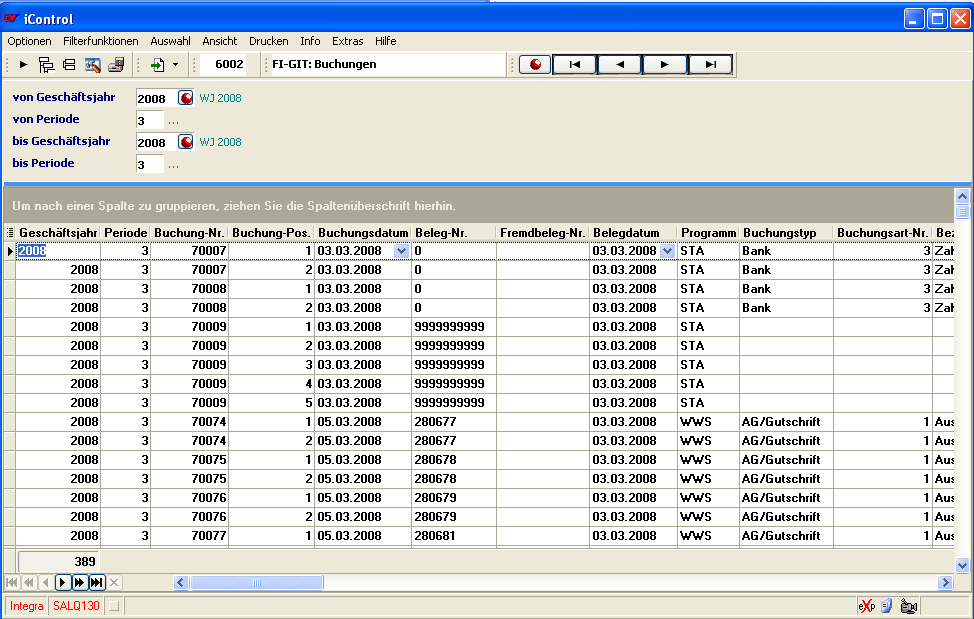Image resolution: width=974 pixels, height=619 pixels.
Task: Click the tree structure toolbar icon
Action: (x=46, y=65)
